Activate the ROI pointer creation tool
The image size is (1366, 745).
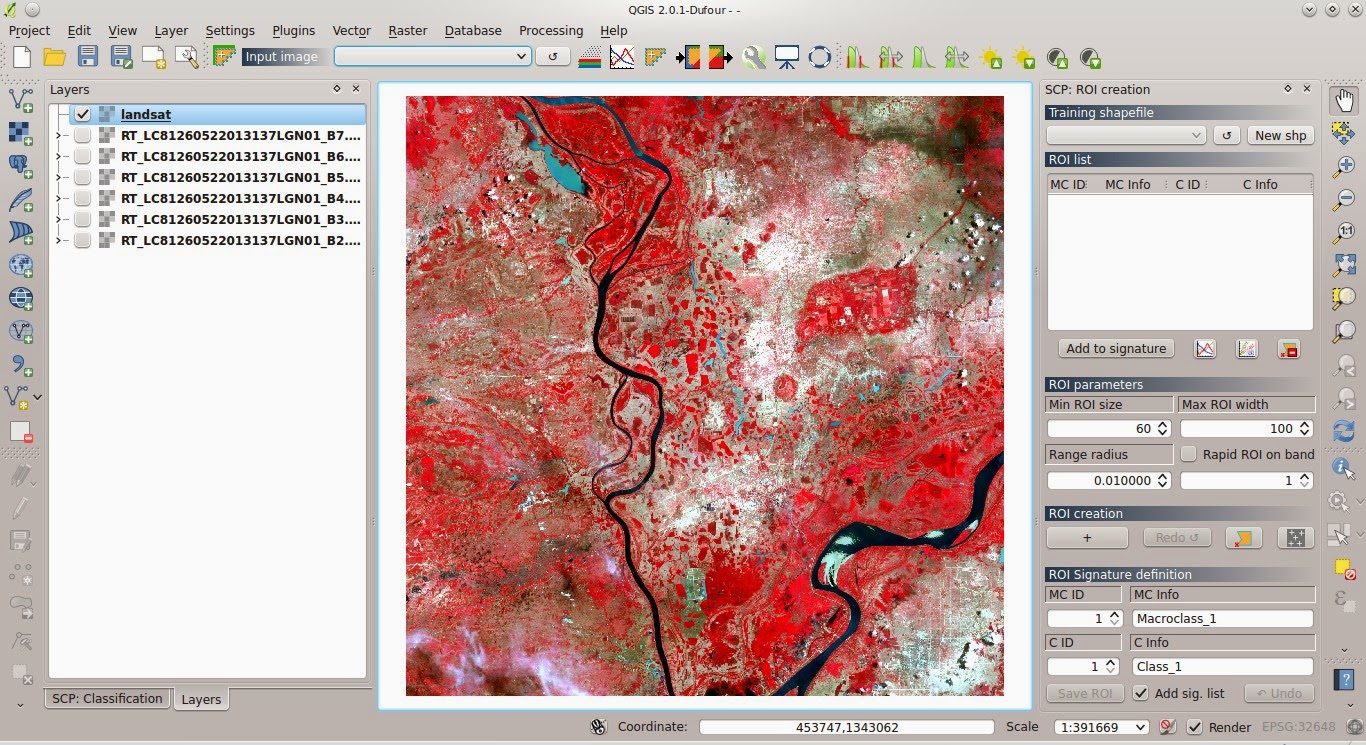1087,537
